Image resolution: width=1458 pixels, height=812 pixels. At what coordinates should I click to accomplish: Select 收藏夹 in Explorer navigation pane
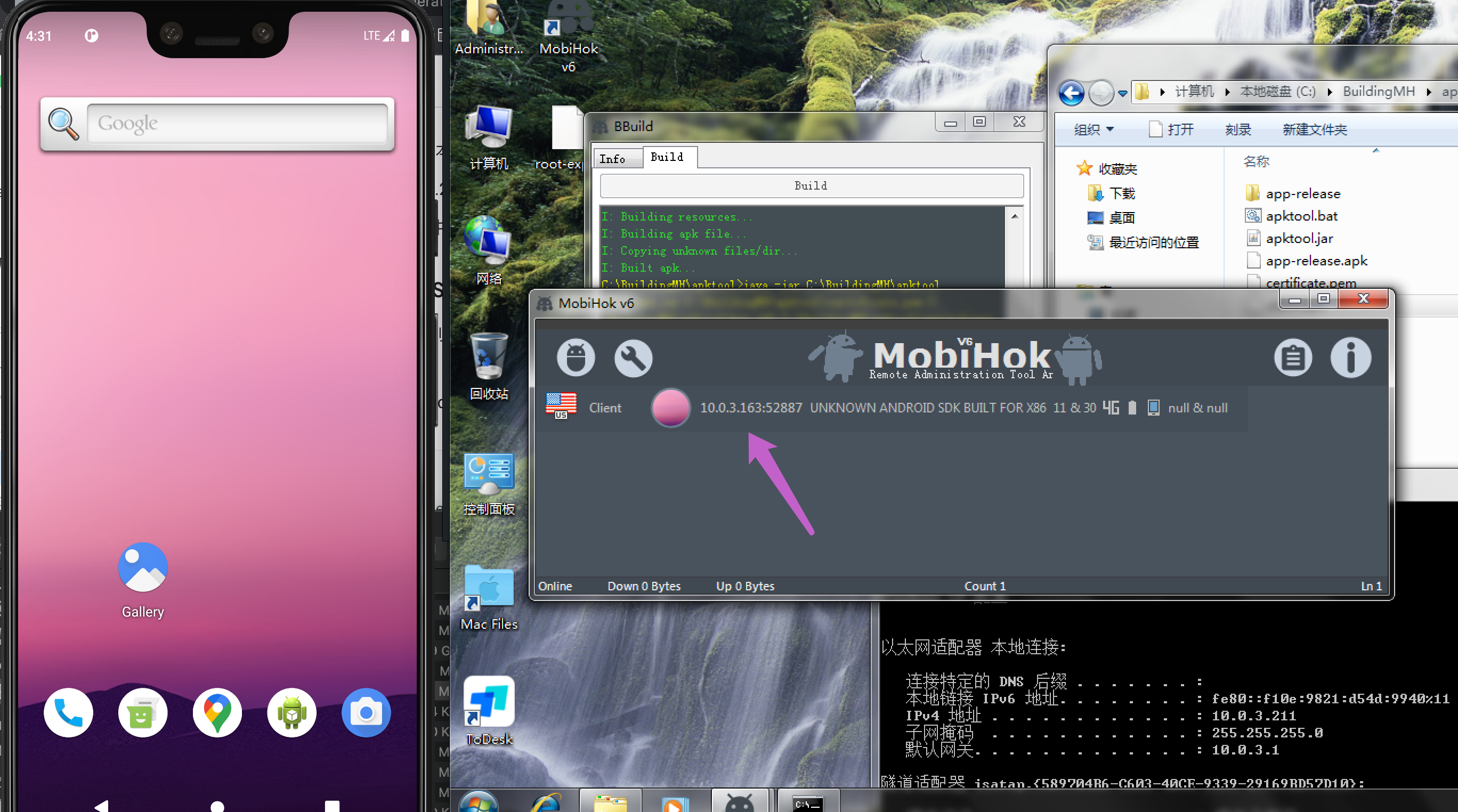(x=1106, y=168)
